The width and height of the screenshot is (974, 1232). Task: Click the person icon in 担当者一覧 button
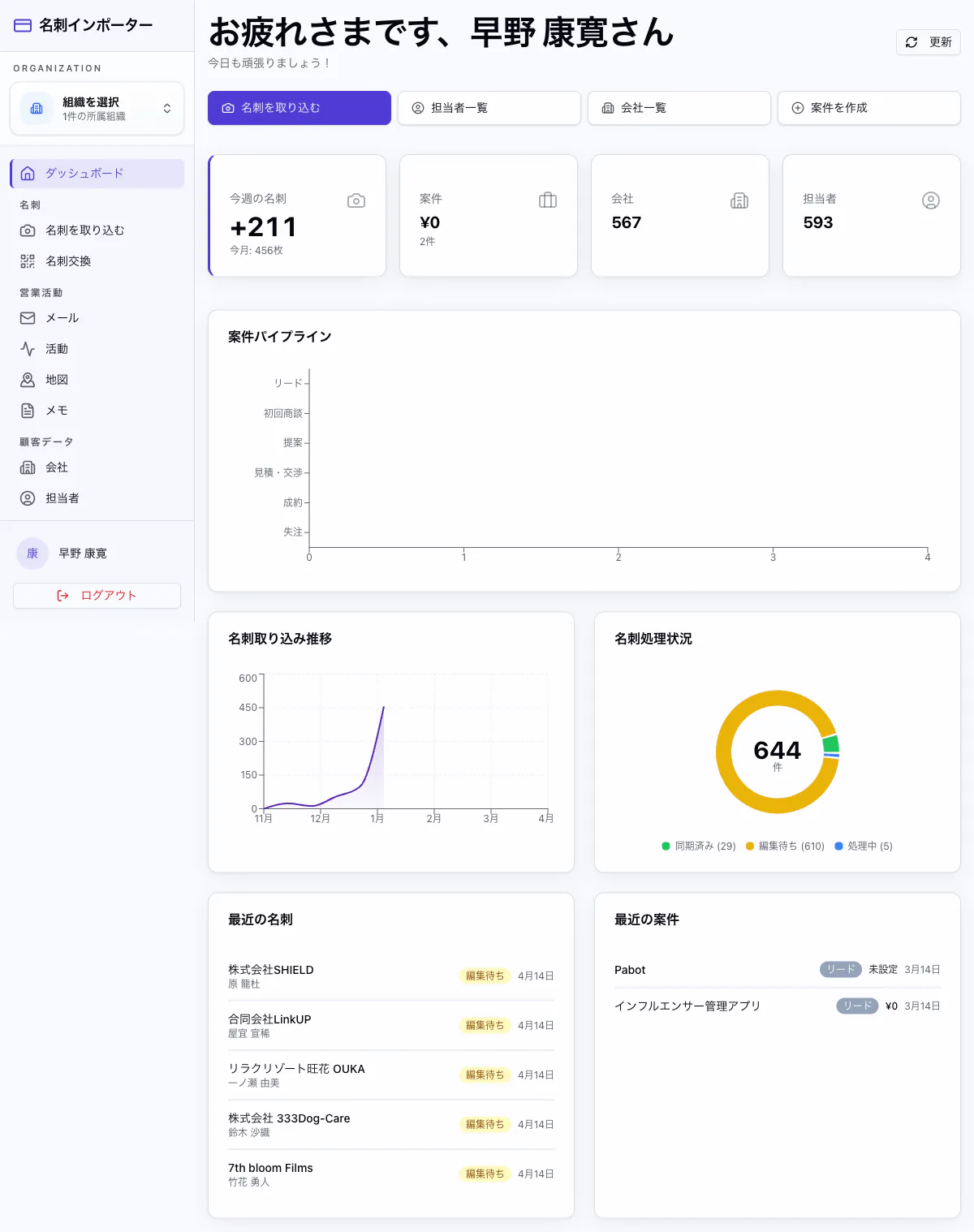click(418, 108)
